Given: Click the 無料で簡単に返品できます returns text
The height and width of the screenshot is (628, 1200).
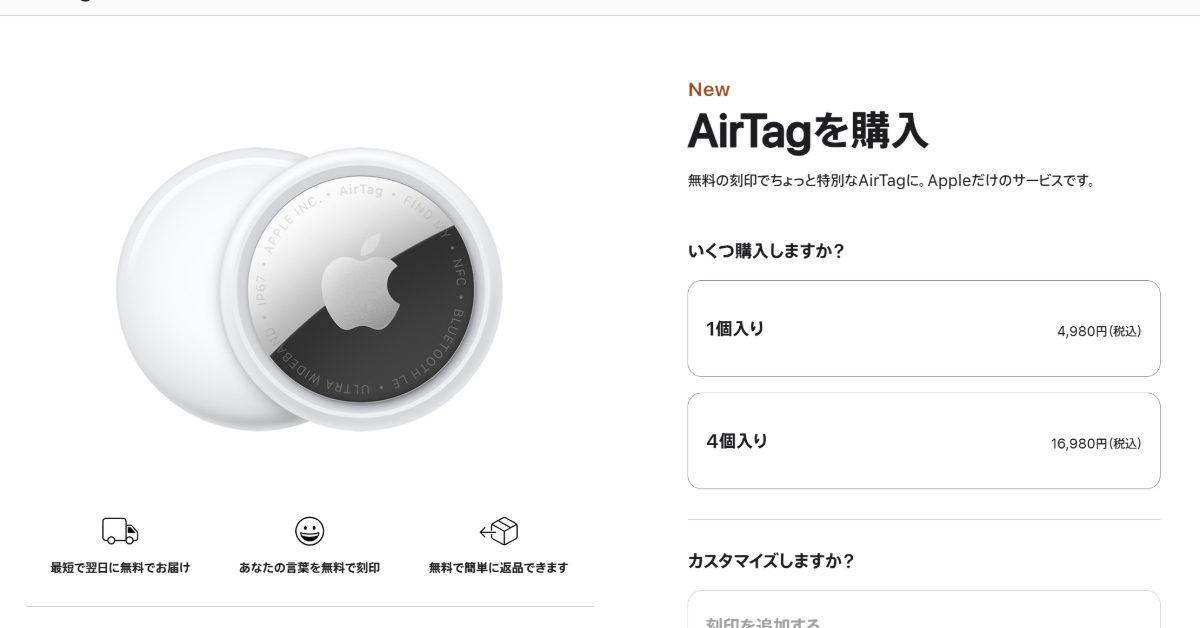Looking at the screenshot, I should click(498, 568).
